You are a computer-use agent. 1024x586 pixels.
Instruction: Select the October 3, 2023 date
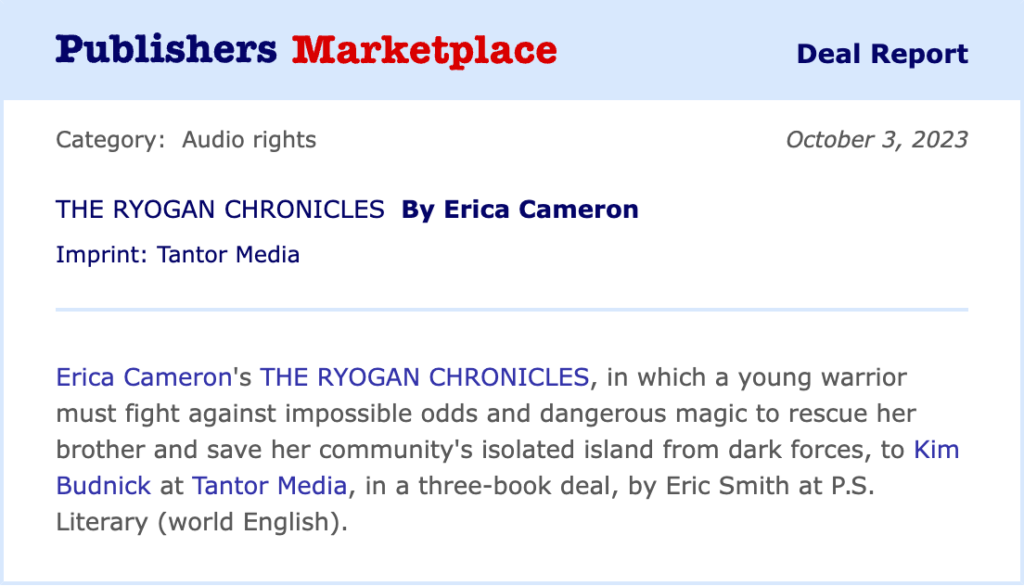click(x=876, y=140)
